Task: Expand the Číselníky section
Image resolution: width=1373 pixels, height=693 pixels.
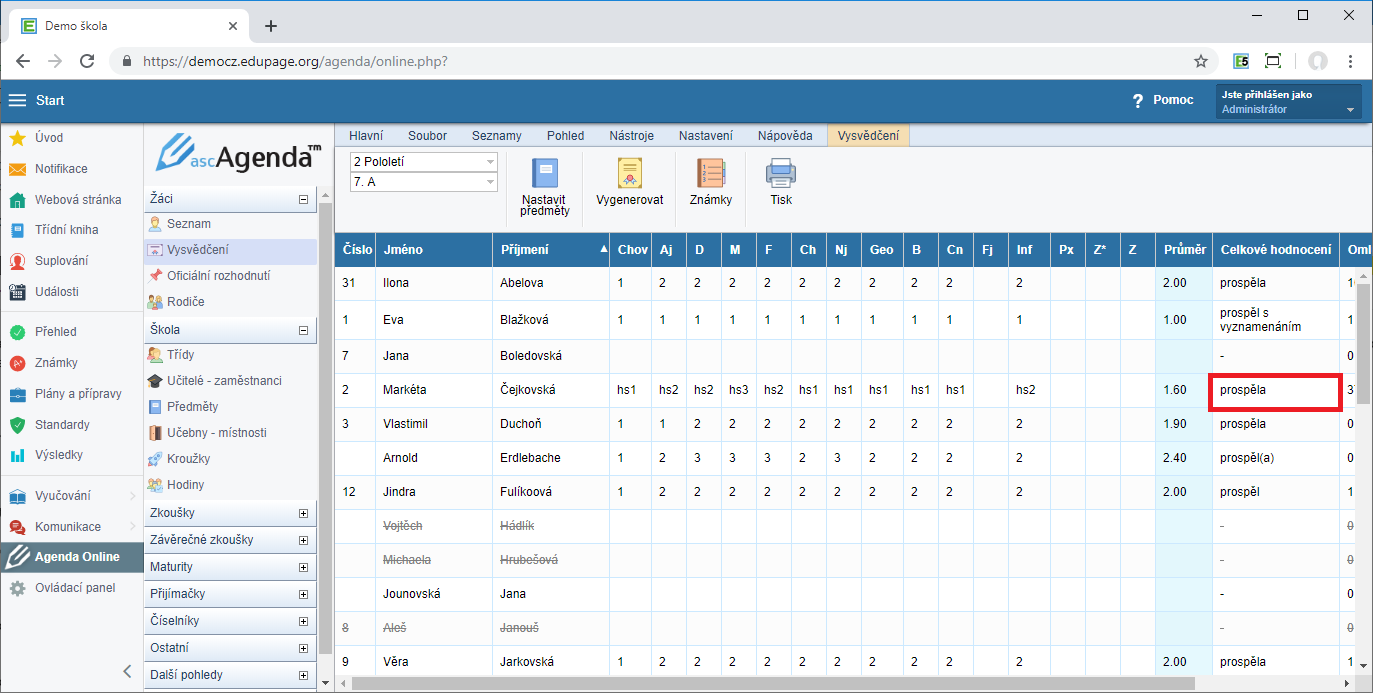Action: pyautogui.click(x=303, y=621)
